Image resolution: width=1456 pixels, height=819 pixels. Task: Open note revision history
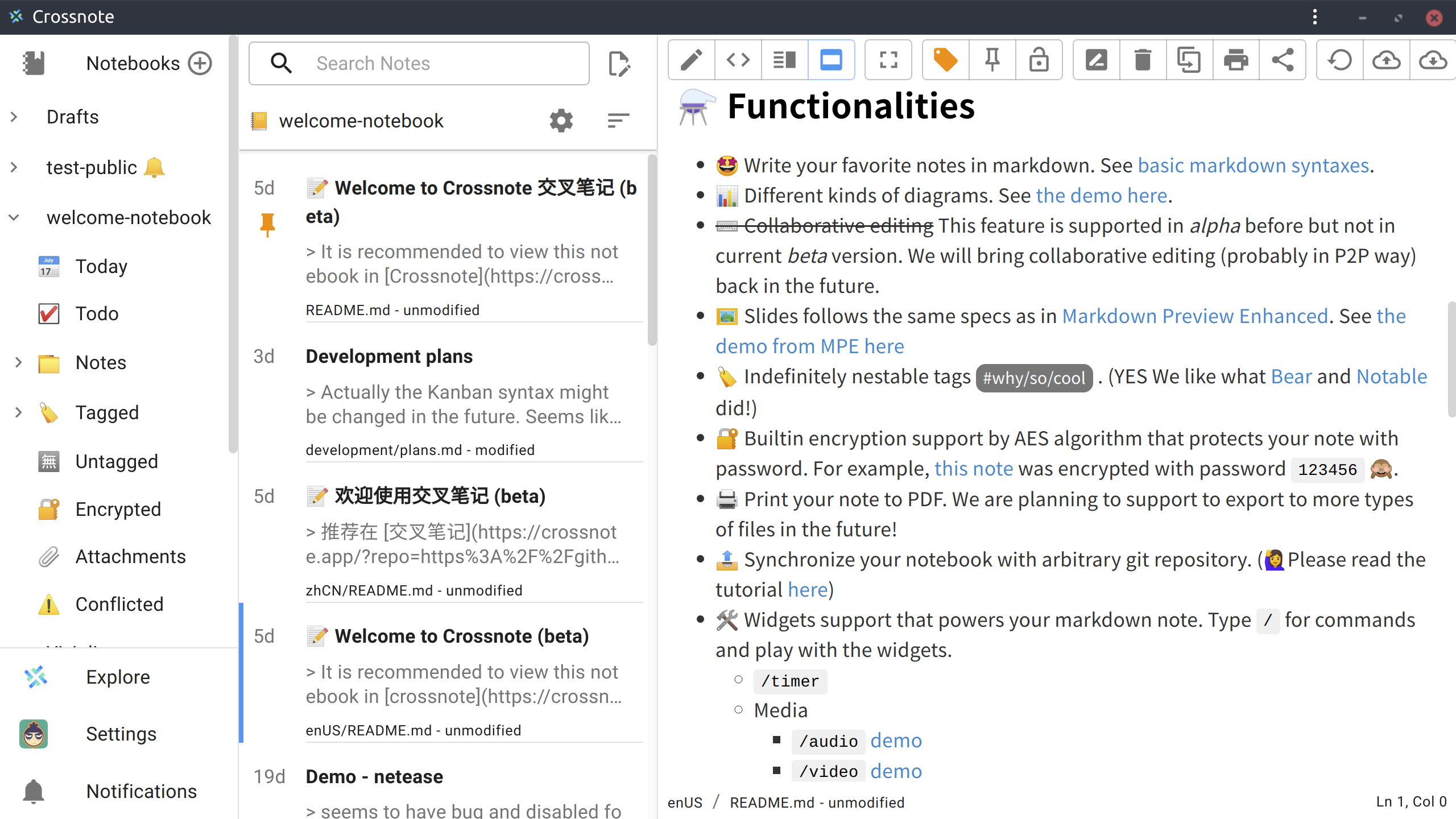coord(1339,60)
